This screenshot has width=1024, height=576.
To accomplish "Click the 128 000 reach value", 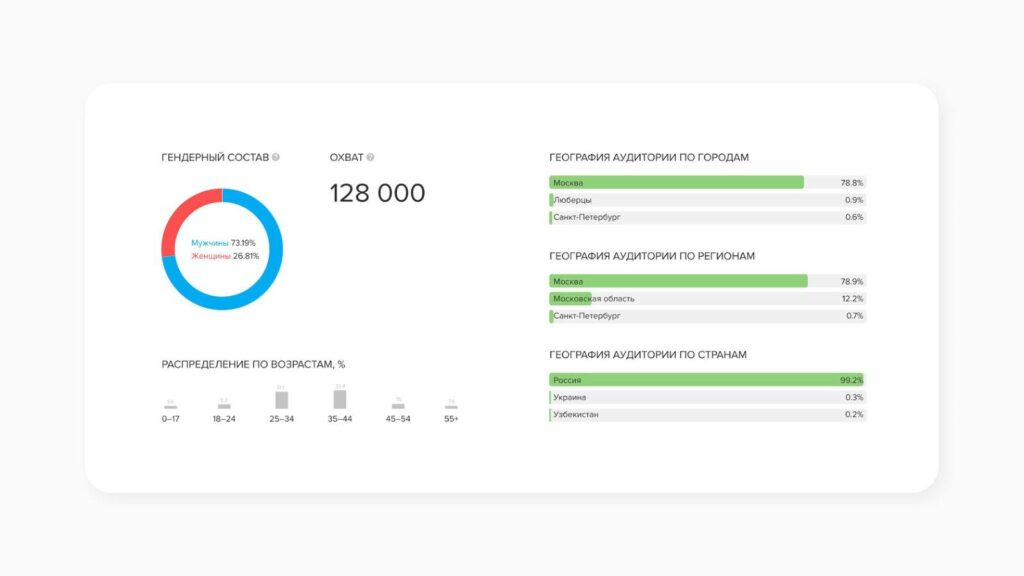I will pyautogui.click(x=377, y=193).
